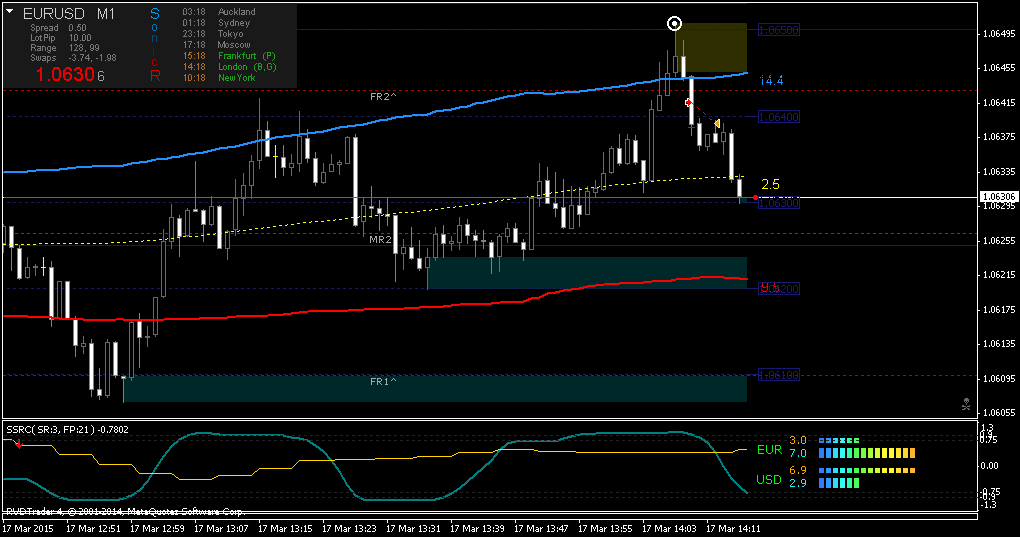
Task: Click the green EUR currency label
Action: pos(770,450)
